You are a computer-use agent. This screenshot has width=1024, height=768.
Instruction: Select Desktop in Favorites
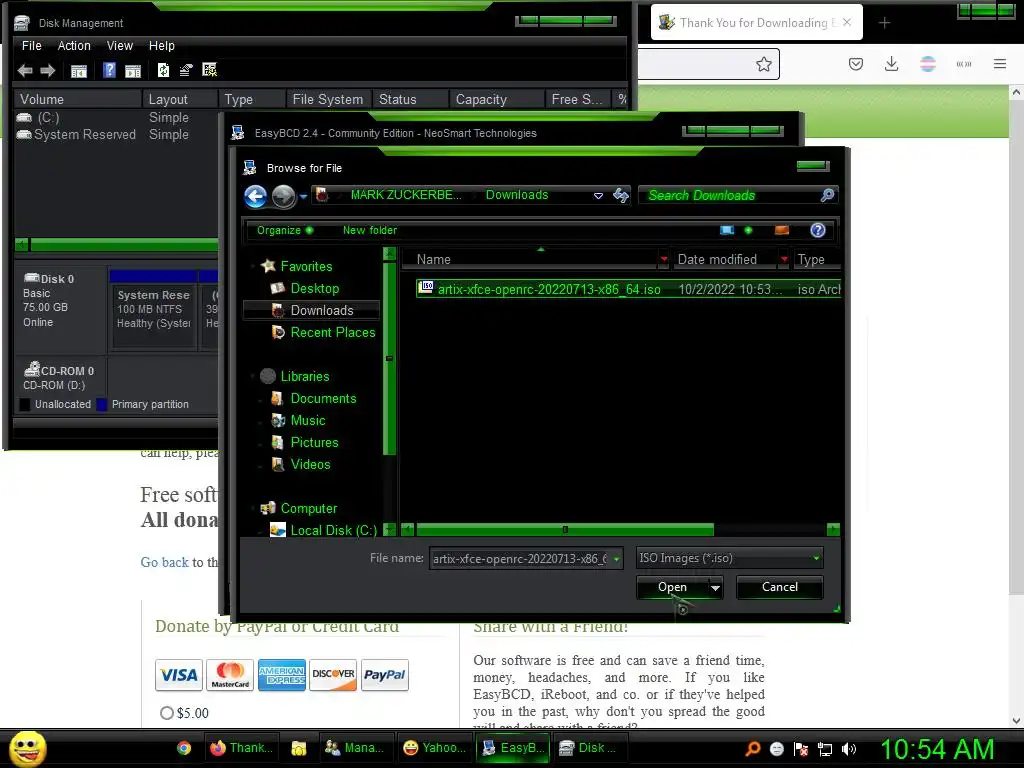314,289
